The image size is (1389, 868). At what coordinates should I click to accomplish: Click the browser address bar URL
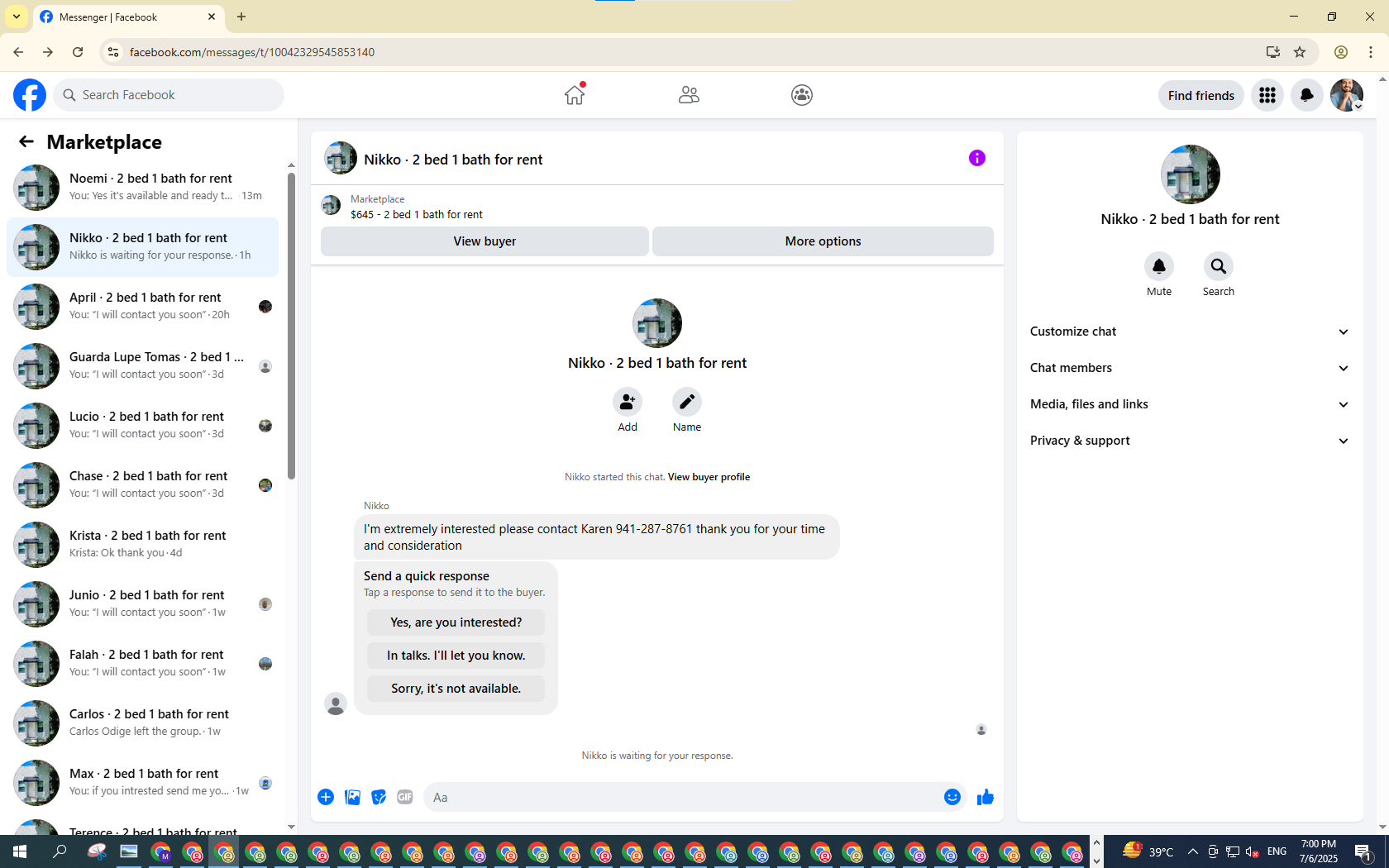click(x=251, y=52)
